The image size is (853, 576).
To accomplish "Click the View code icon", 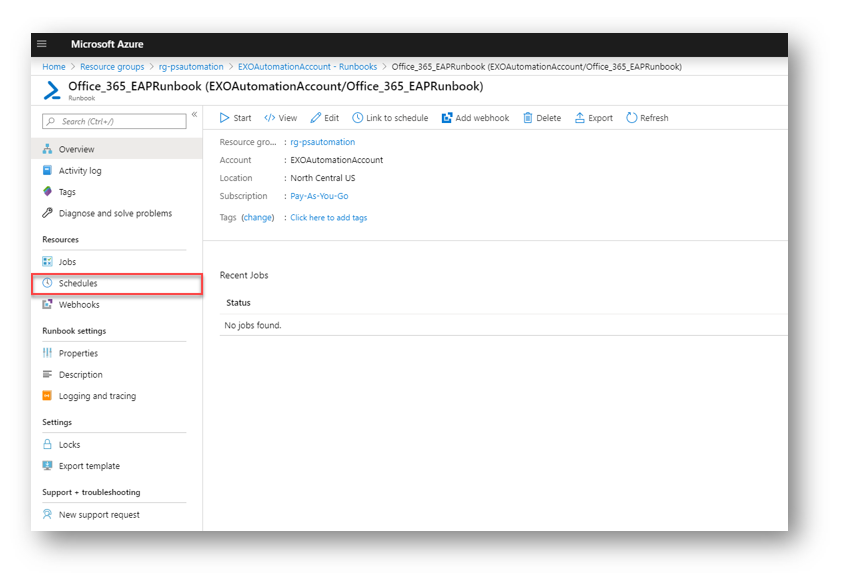I will tap(269, 118).
